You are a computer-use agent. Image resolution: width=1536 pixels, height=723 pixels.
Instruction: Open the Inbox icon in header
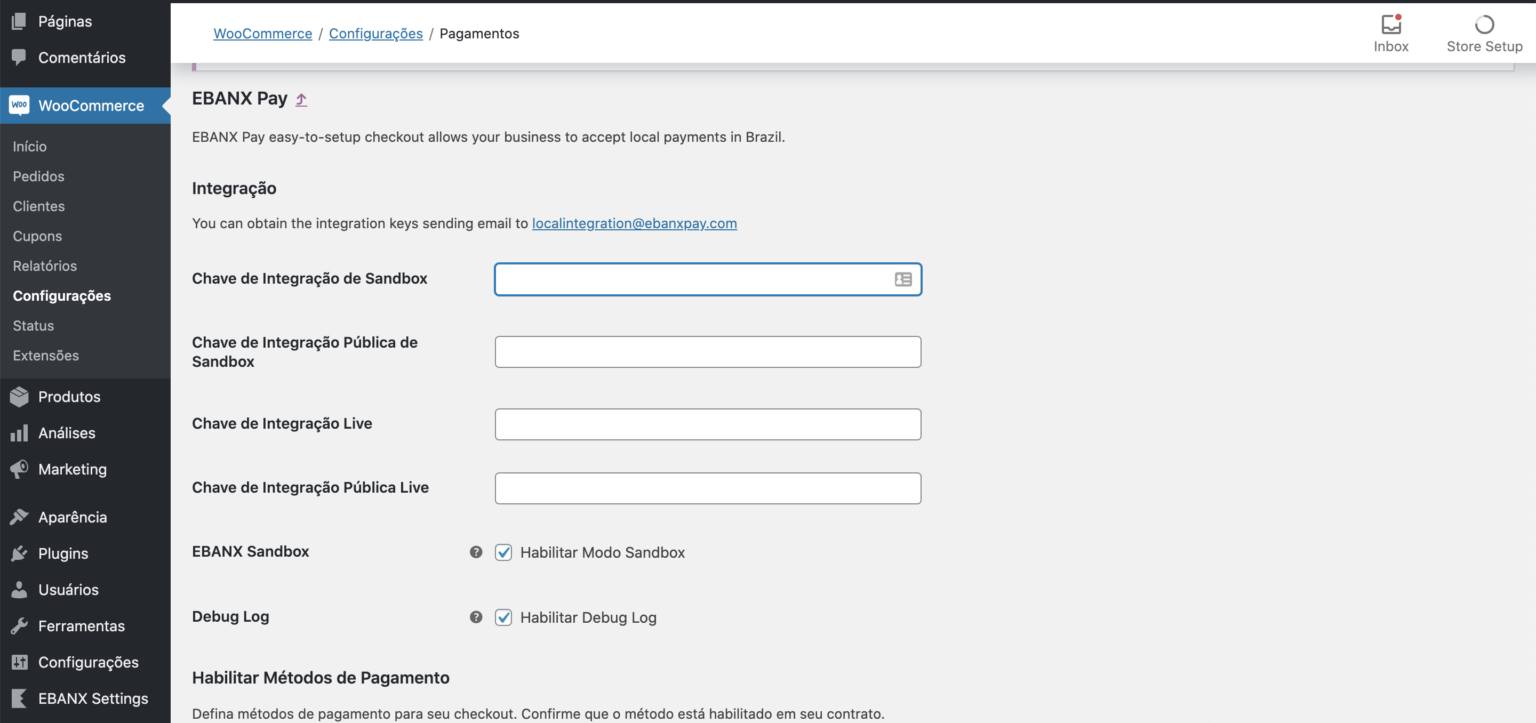(1391, 24)
